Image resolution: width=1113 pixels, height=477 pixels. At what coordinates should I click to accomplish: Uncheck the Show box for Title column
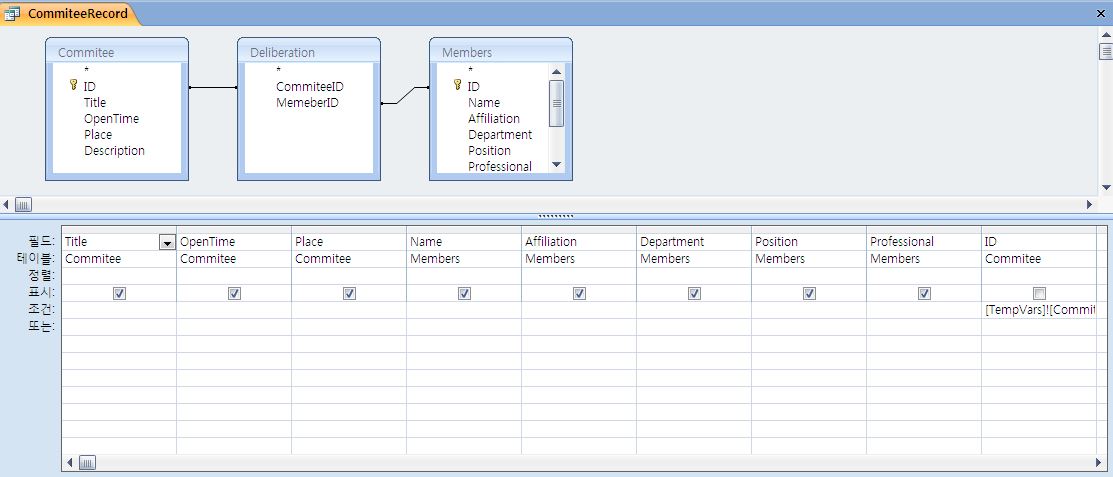coord(119,293)
